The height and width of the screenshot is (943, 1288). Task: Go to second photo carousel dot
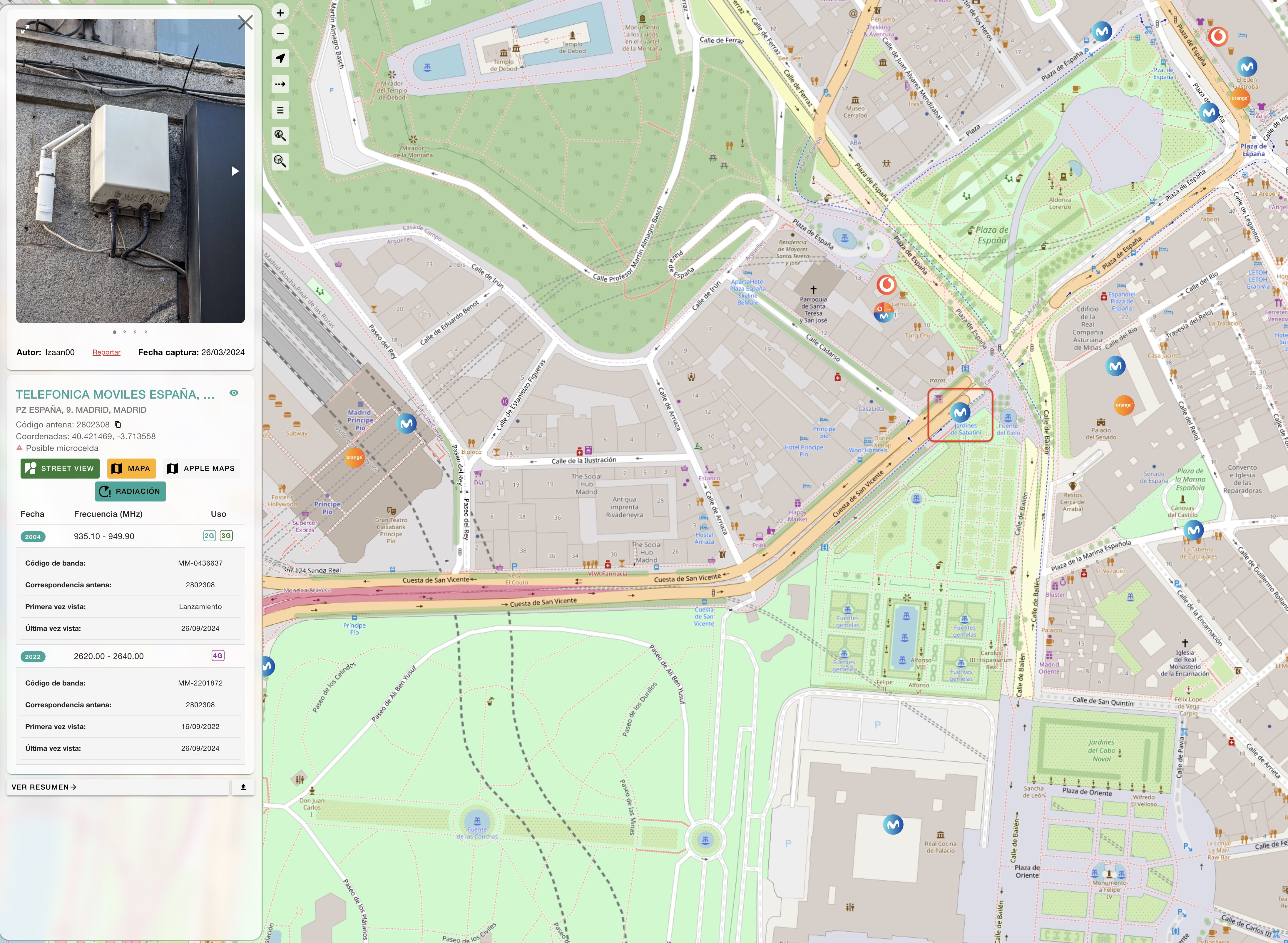pos(124,332)
